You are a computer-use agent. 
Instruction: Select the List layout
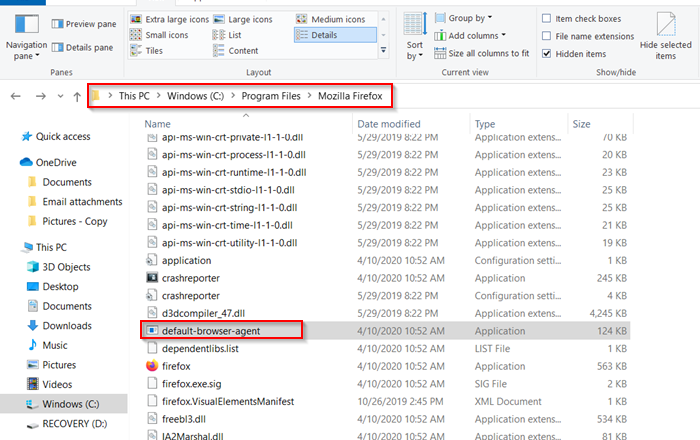coord(227,35)
